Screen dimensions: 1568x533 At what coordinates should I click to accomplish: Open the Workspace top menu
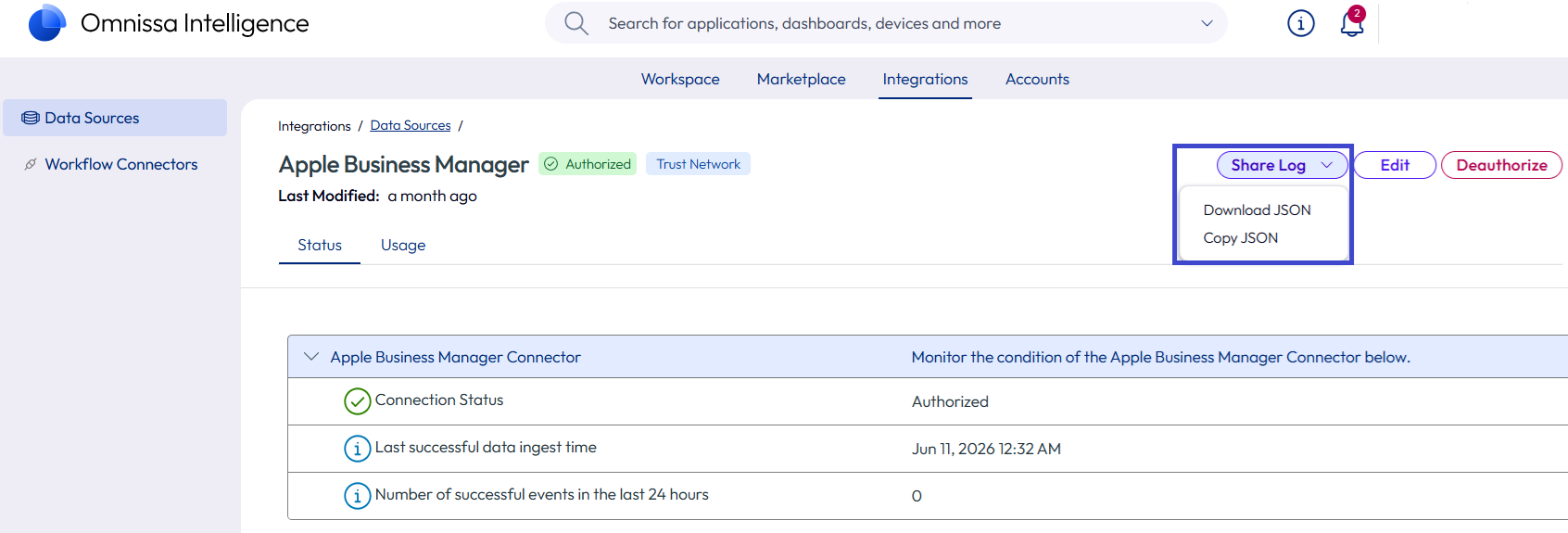(x=680, y=79)
